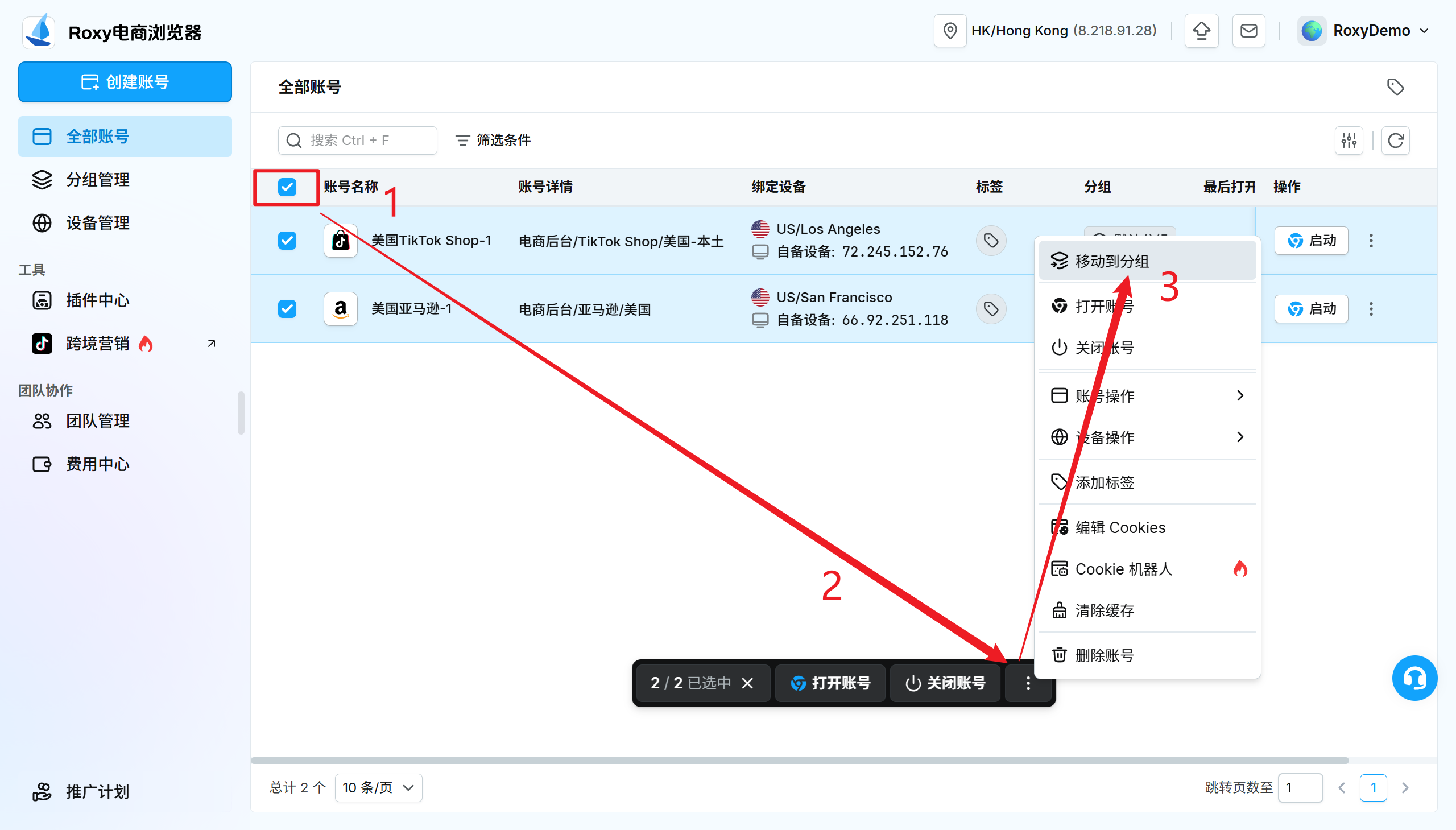
Task: Click the upload arrow icon in header
Action: tap(1201, 31)
